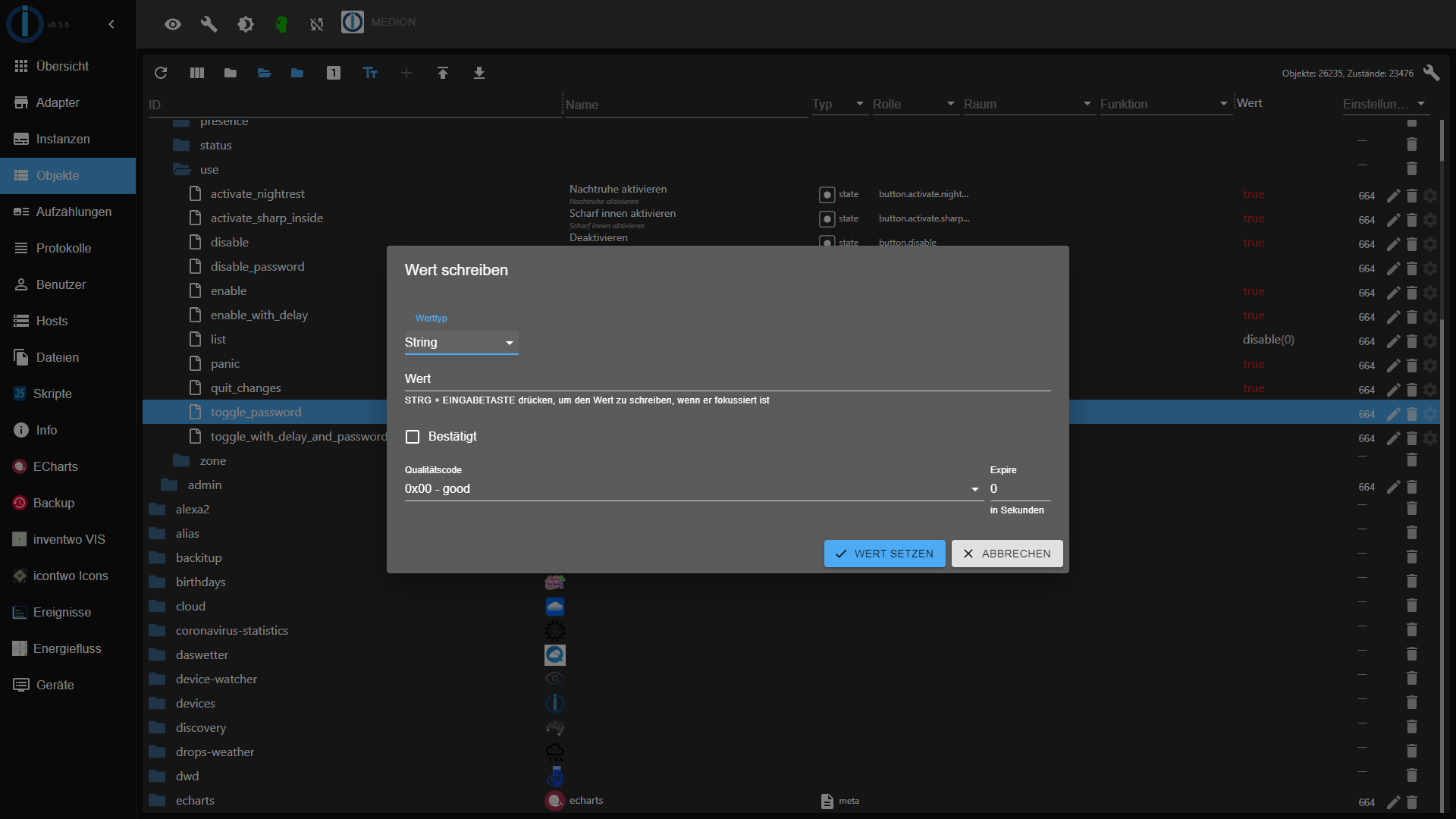This screenshot has width=1456, height=819.
Task: Click the MEDION host logo
Action: coord(353,22)
